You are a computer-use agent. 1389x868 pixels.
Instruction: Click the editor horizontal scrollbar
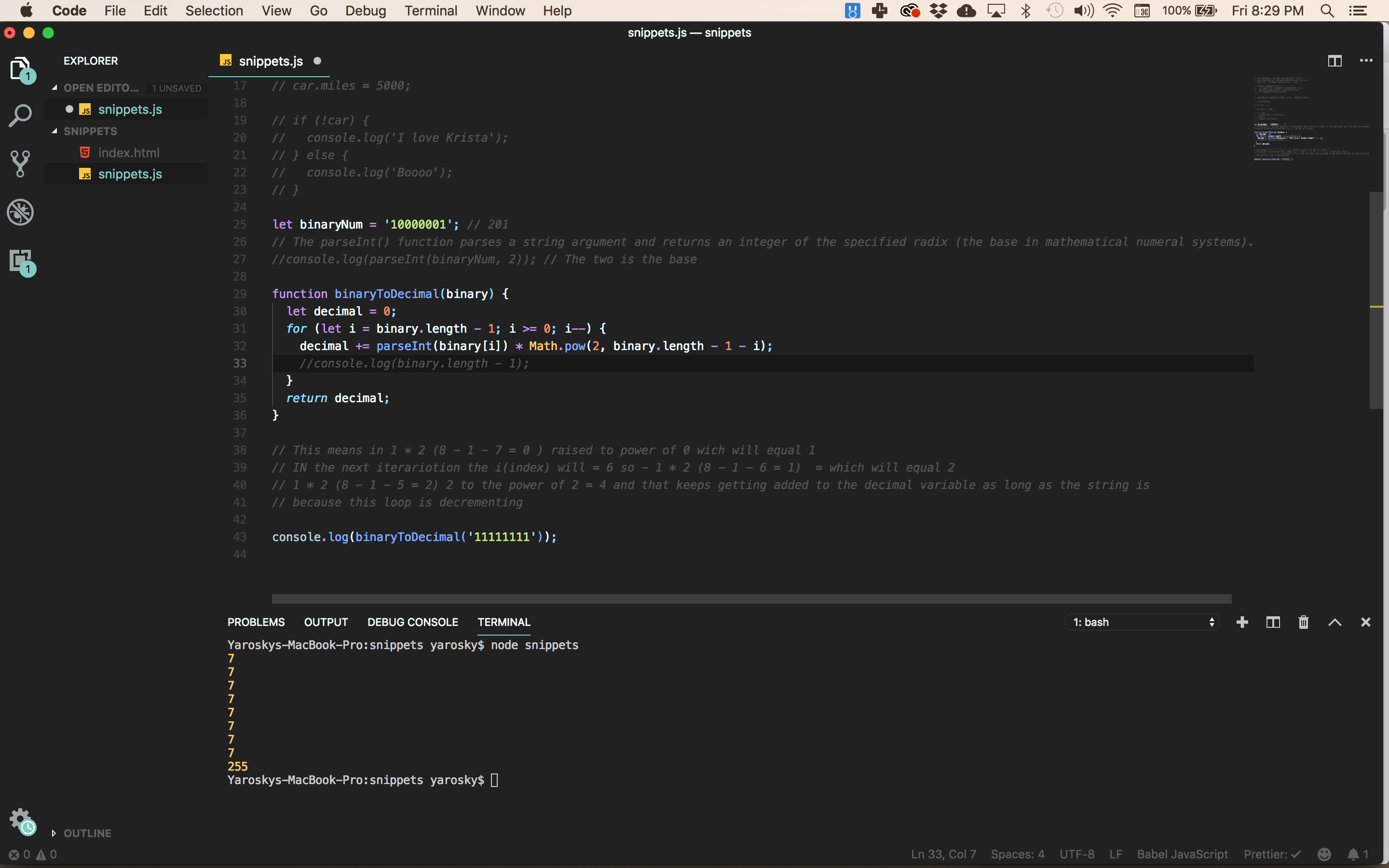point(751,599)
